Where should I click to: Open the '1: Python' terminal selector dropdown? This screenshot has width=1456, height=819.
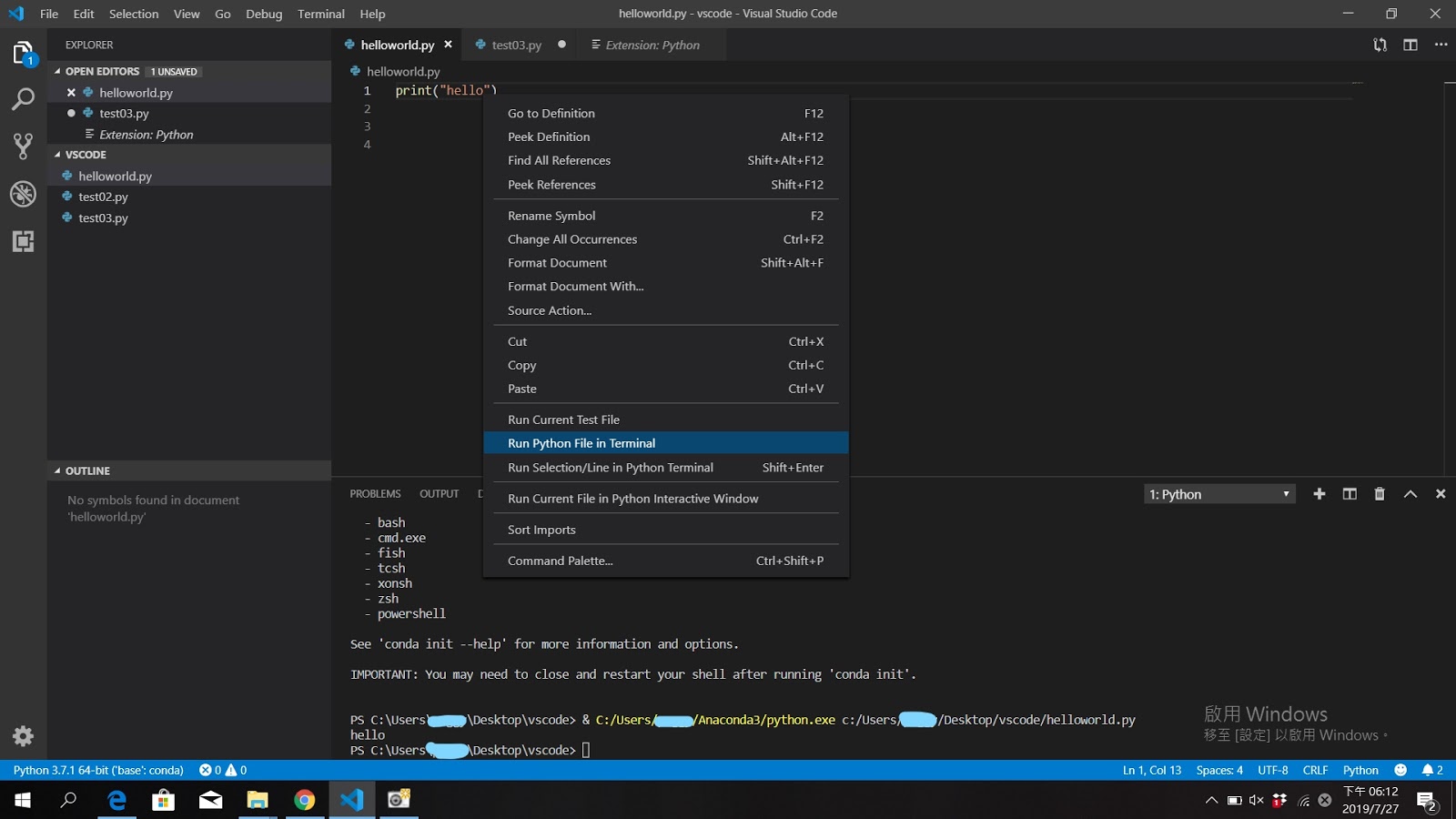coord(1219,494)
